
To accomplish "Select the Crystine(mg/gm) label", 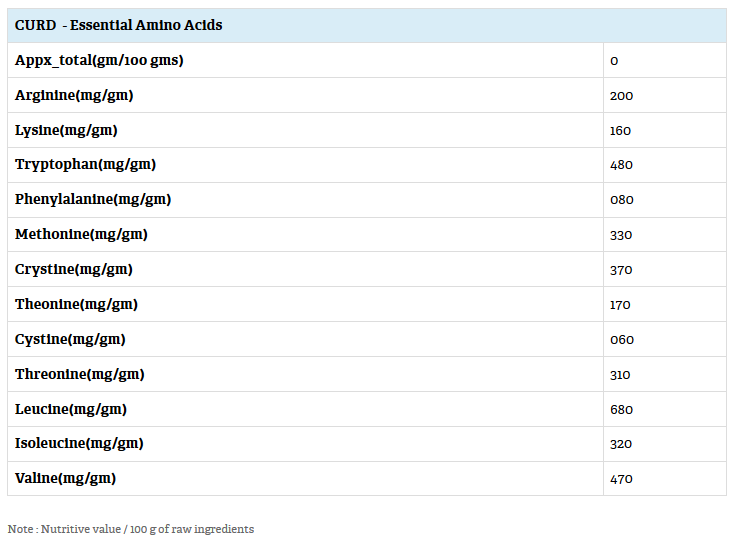I will pos(74,269).
